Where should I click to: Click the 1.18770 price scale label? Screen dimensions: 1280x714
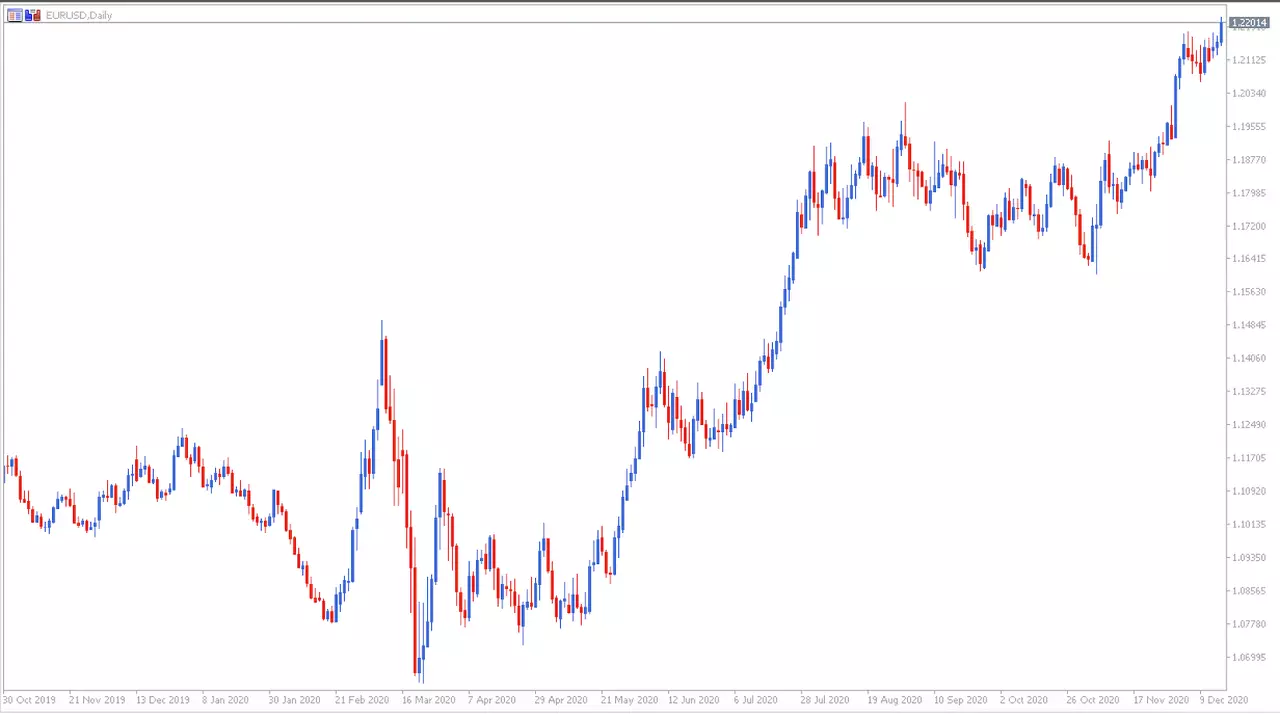[x=1251, y=160]
